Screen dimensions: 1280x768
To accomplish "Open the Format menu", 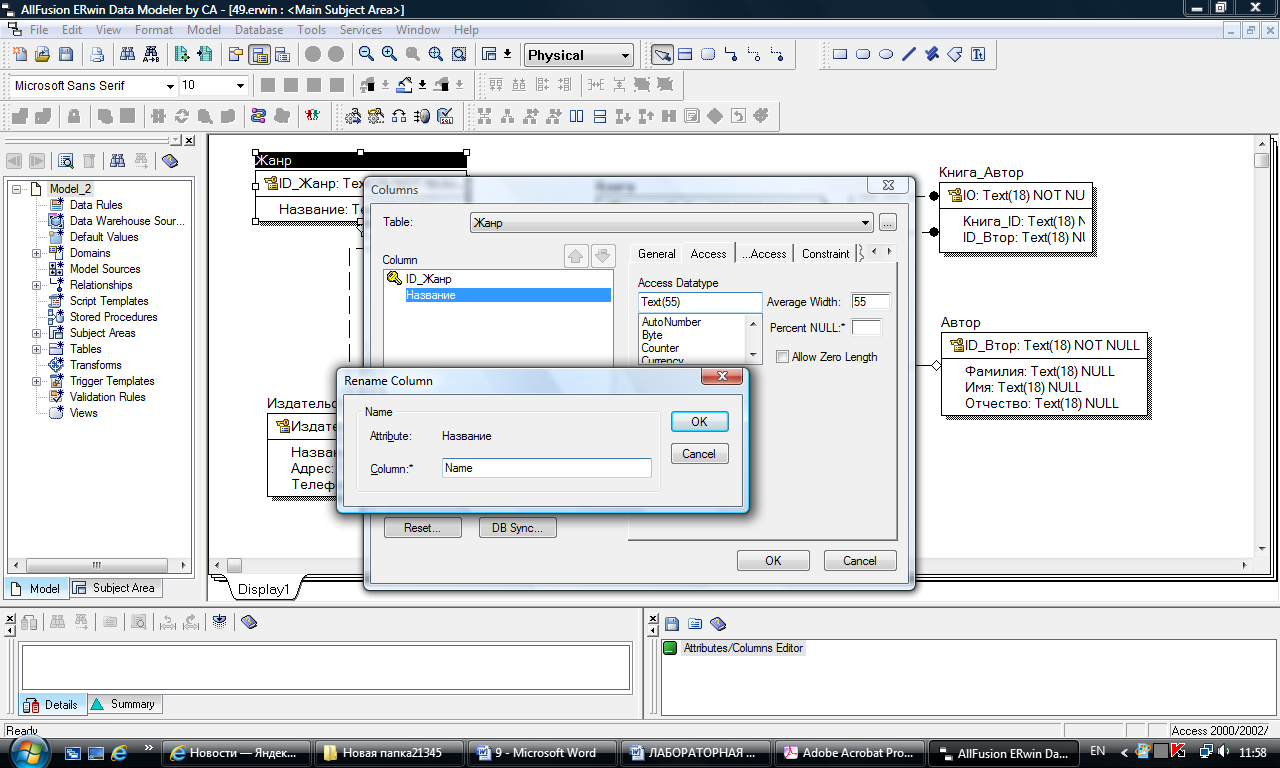I will (x=154, y=30).
